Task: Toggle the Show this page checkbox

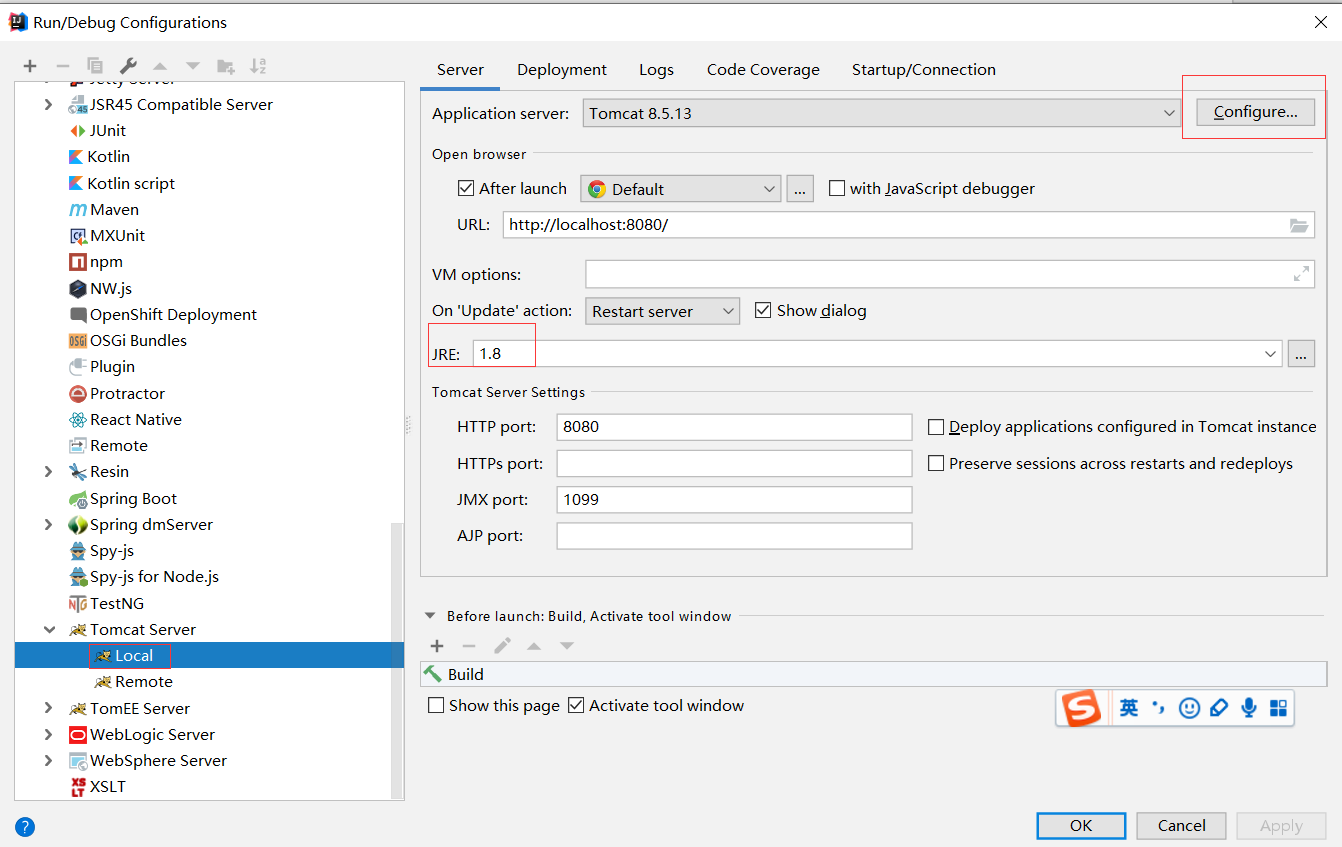Action: (x=436, y=705)
